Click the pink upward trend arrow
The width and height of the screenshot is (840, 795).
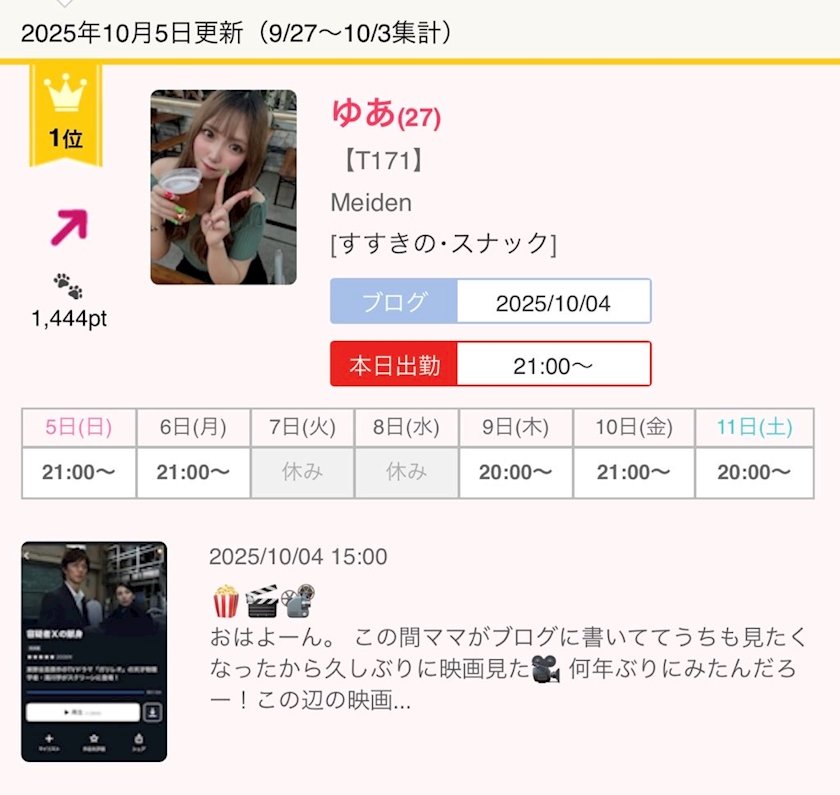point(69,227)
